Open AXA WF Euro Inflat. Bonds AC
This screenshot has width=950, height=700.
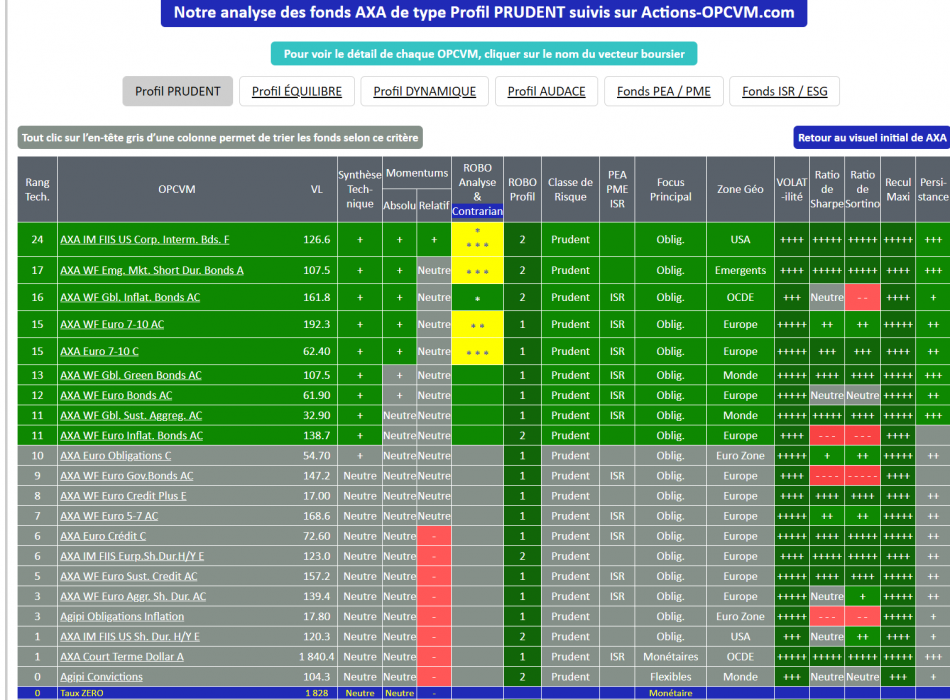pyautogui.click(x=131, y=435)
